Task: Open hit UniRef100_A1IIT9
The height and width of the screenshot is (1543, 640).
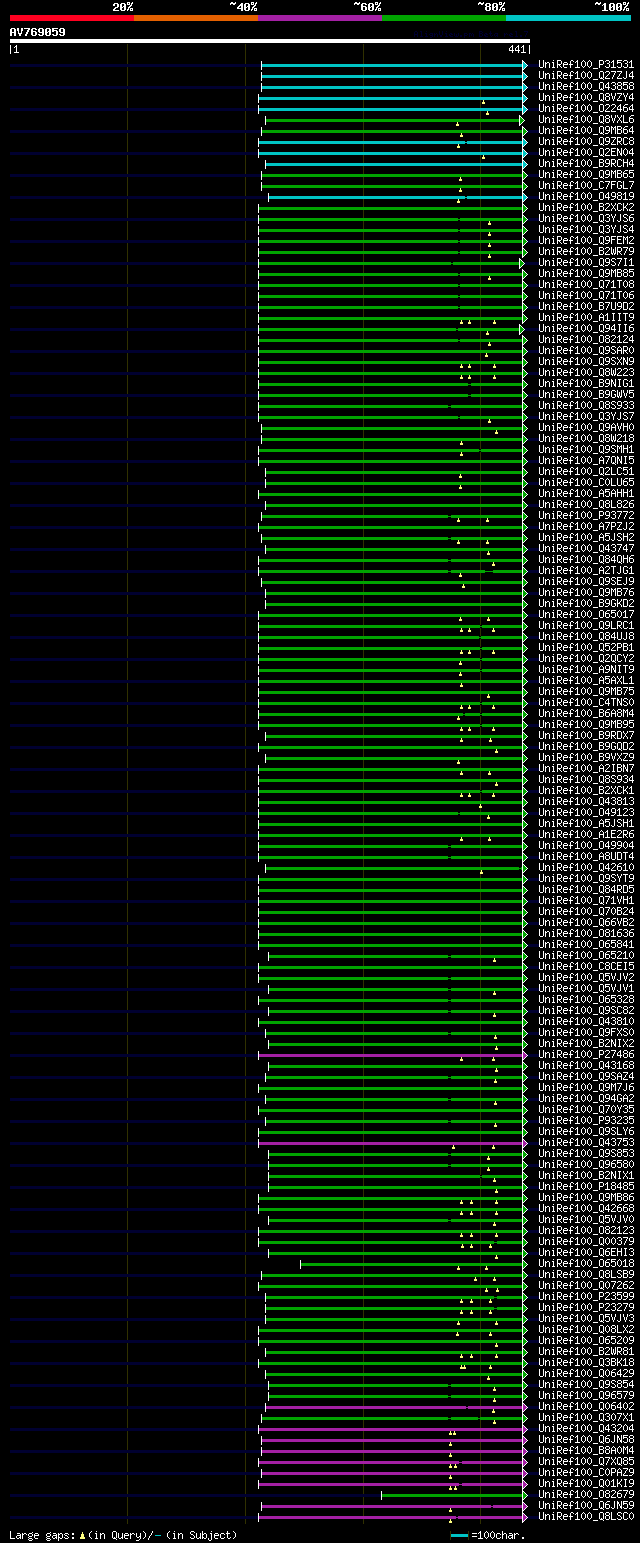Action: pos(586,317)
